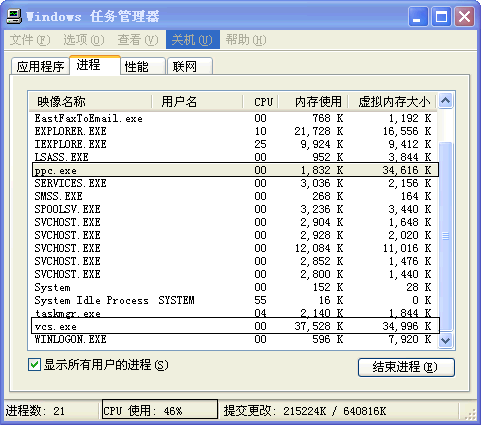
Task: Click the Task Manager title bar icon
Action: pyautogui.click(x=14, y=16)
